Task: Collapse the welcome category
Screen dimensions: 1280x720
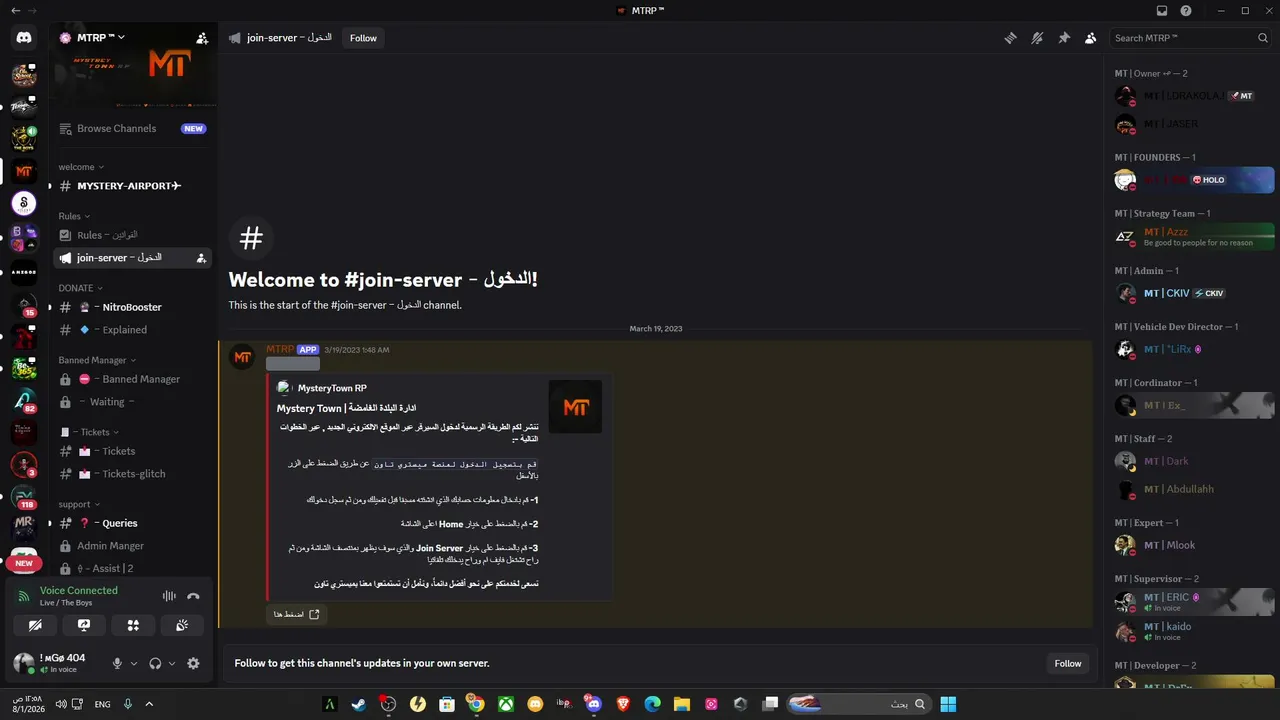Action: [81, 167]
